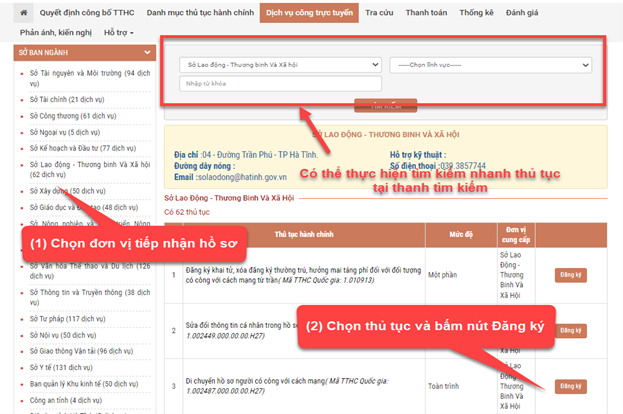
Task: Click the Nhập từ khóa search field
Action: coord(280,83)
